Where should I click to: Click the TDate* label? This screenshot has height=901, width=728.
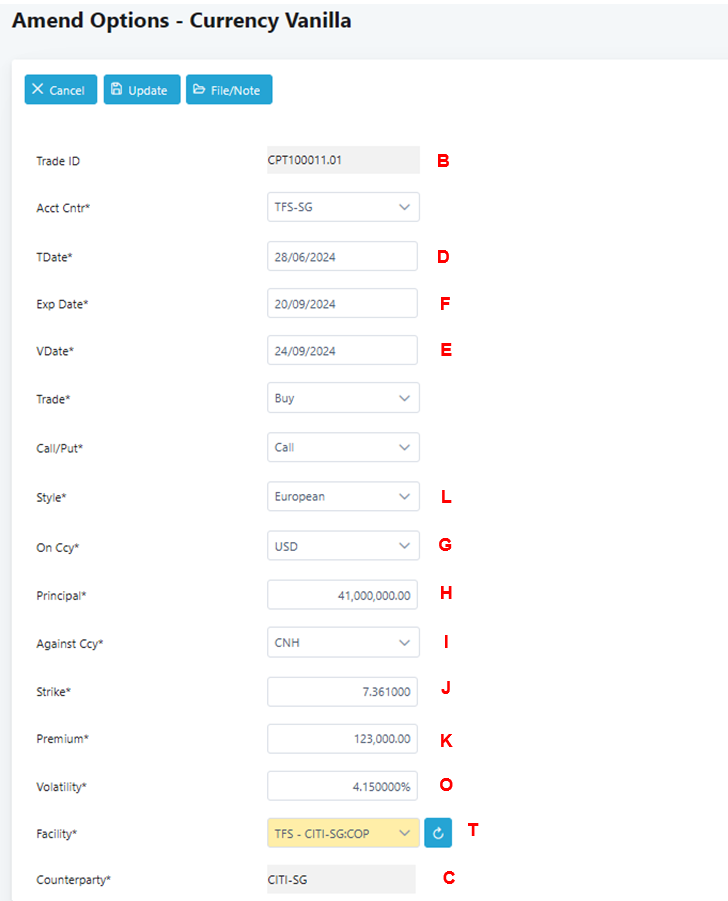54,257
